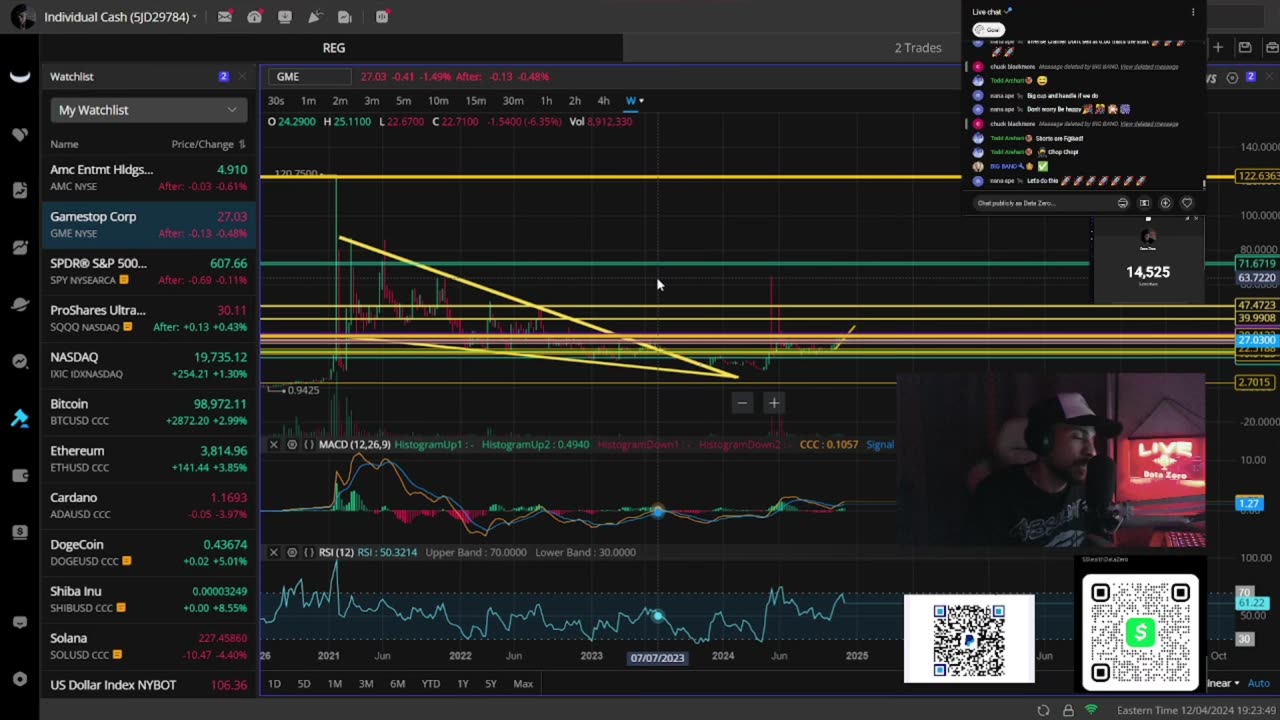Click the download monitor icon in top toolbar
Screen dimensions: 1280x720
tap(285, 17)
